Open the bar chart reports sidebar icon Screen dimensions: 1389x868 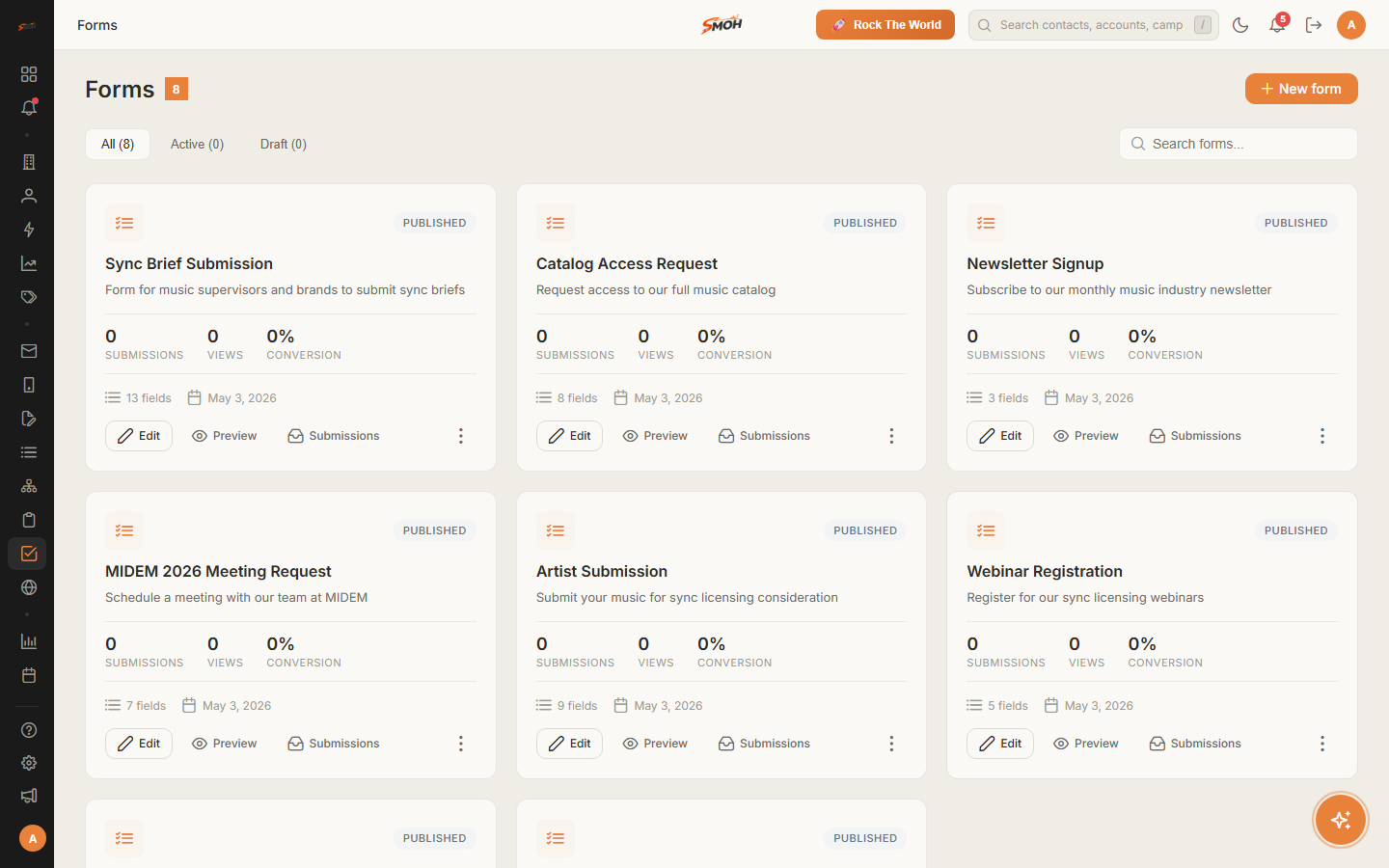point(29,641)
